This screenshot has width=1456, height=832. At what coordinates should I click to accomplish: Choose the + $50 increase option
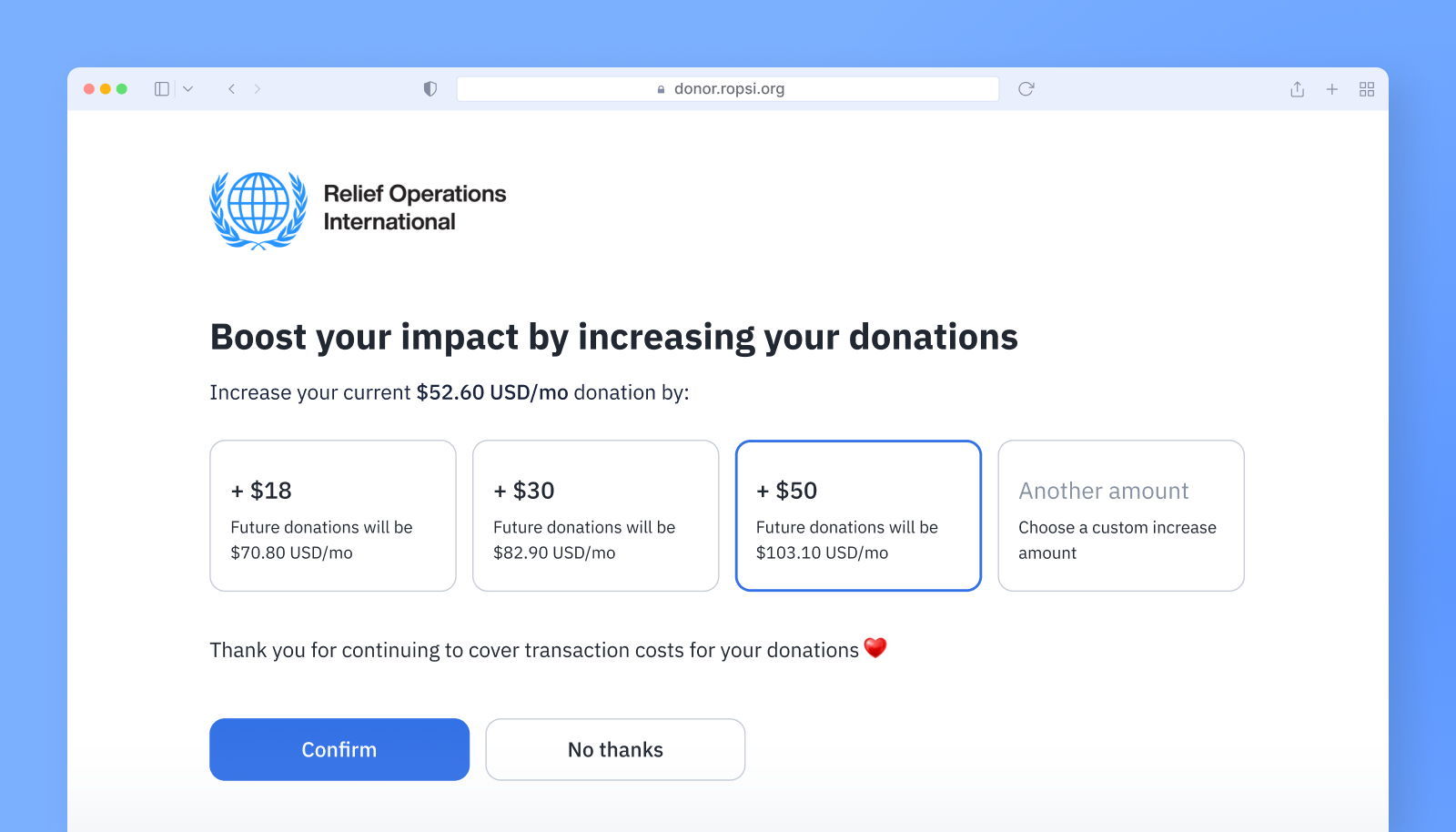pos(858,516)
